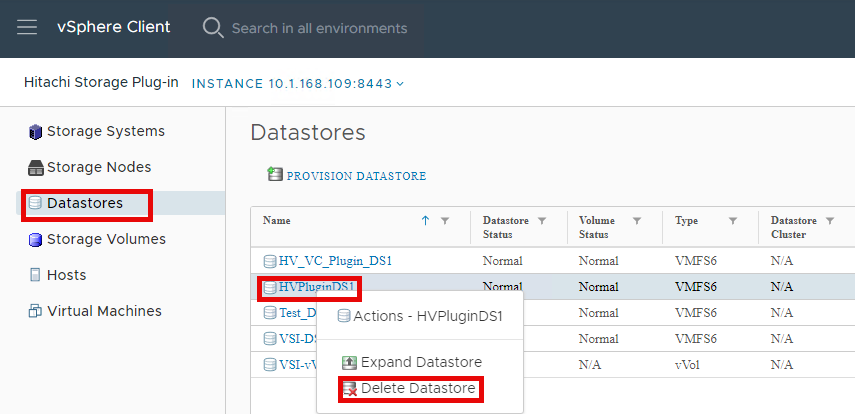Select Expand Datastore from context menu
The width and height of the screenshot is (855, 414).
421,362
